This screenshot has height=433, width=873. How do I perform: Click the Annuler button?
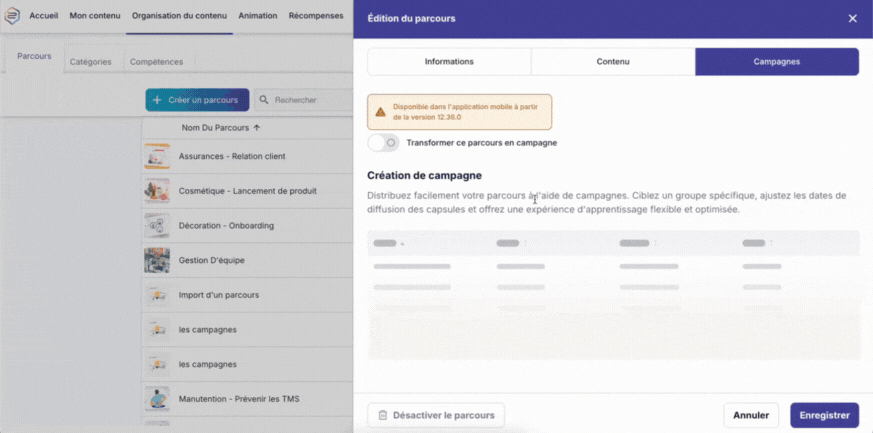(x=751, y=415)
